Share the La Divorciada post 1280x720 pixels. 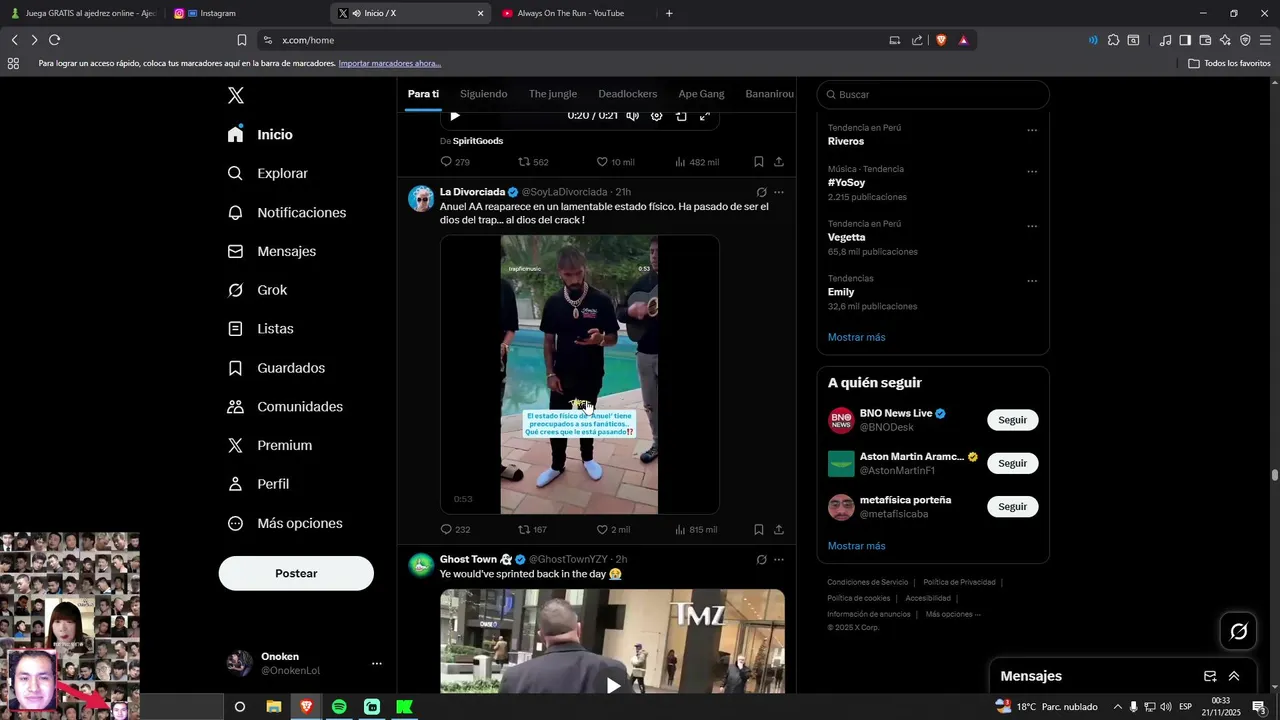pos(779,530)
